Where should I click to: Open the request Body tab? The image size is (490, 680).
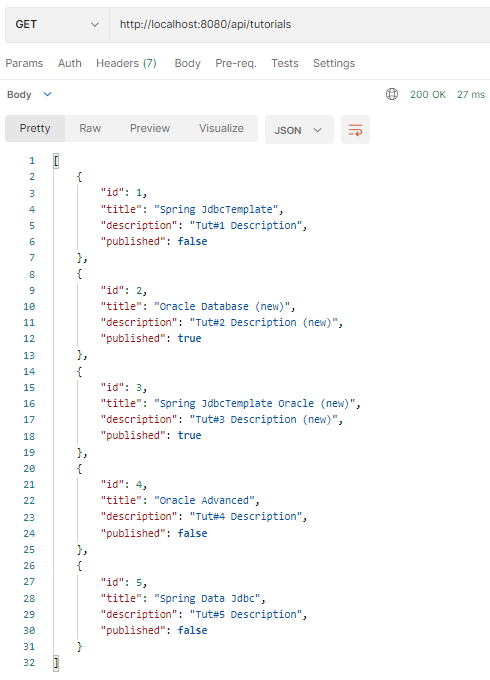tap(187, 63)
